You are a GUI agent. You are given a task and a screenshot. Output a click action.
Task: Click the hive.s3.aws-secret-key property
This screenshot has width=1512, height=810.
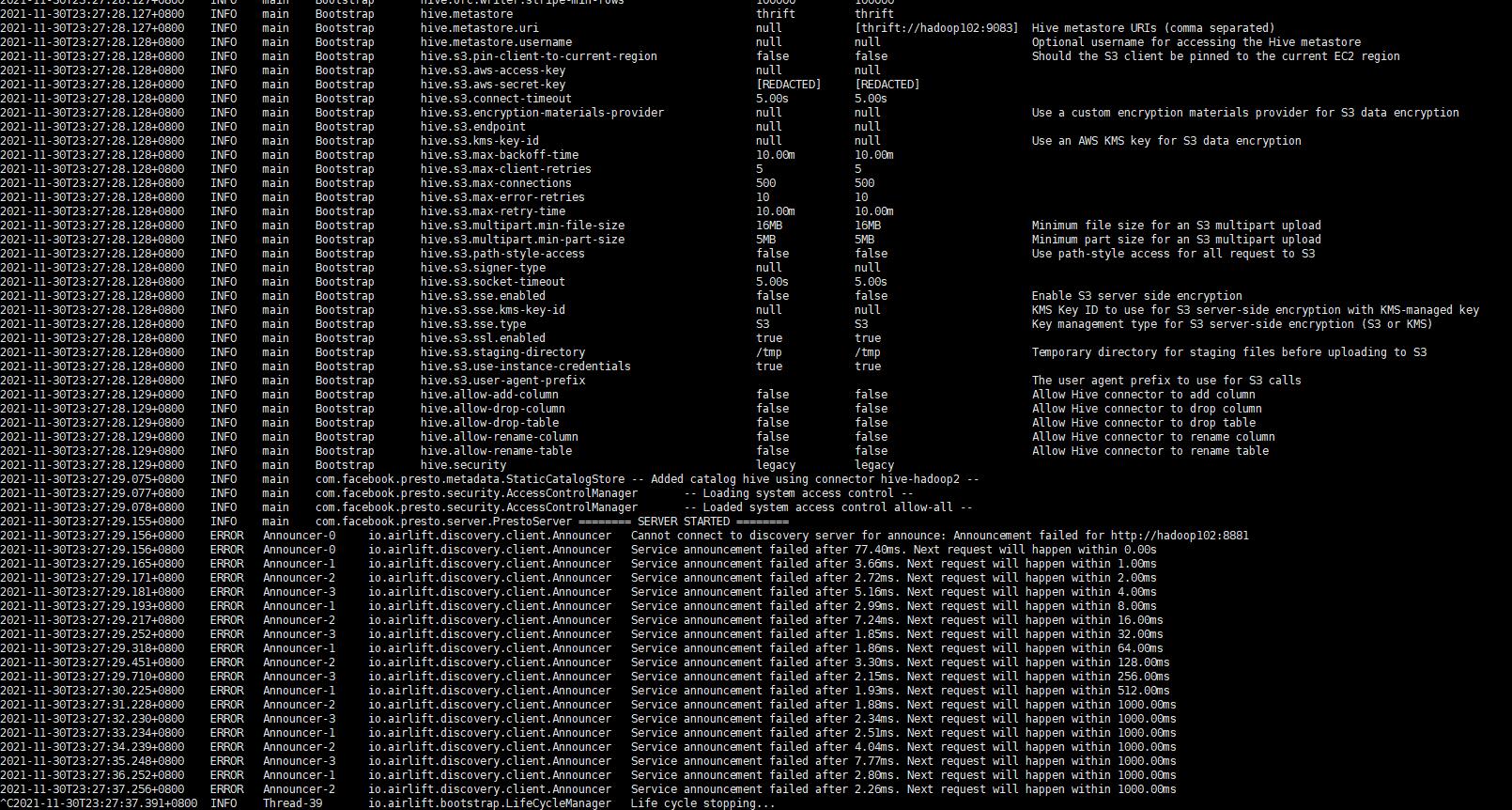point(493,85)
